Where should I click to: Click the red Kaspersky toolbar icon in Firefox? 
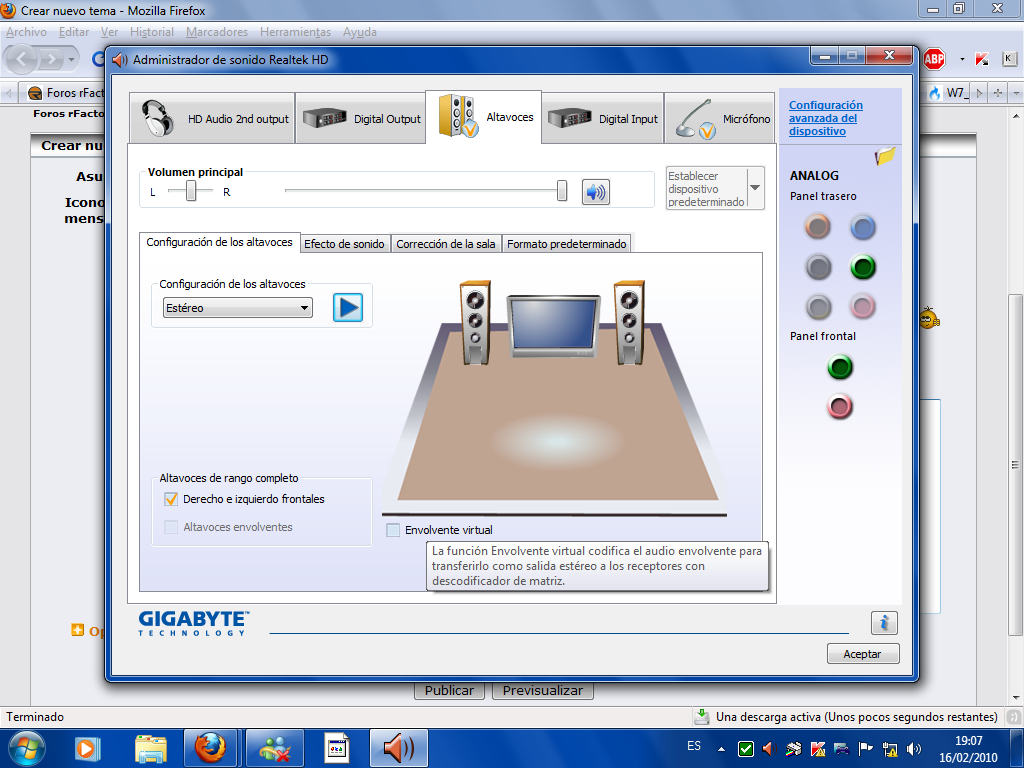pyautogui.click(x=982, y=59)
